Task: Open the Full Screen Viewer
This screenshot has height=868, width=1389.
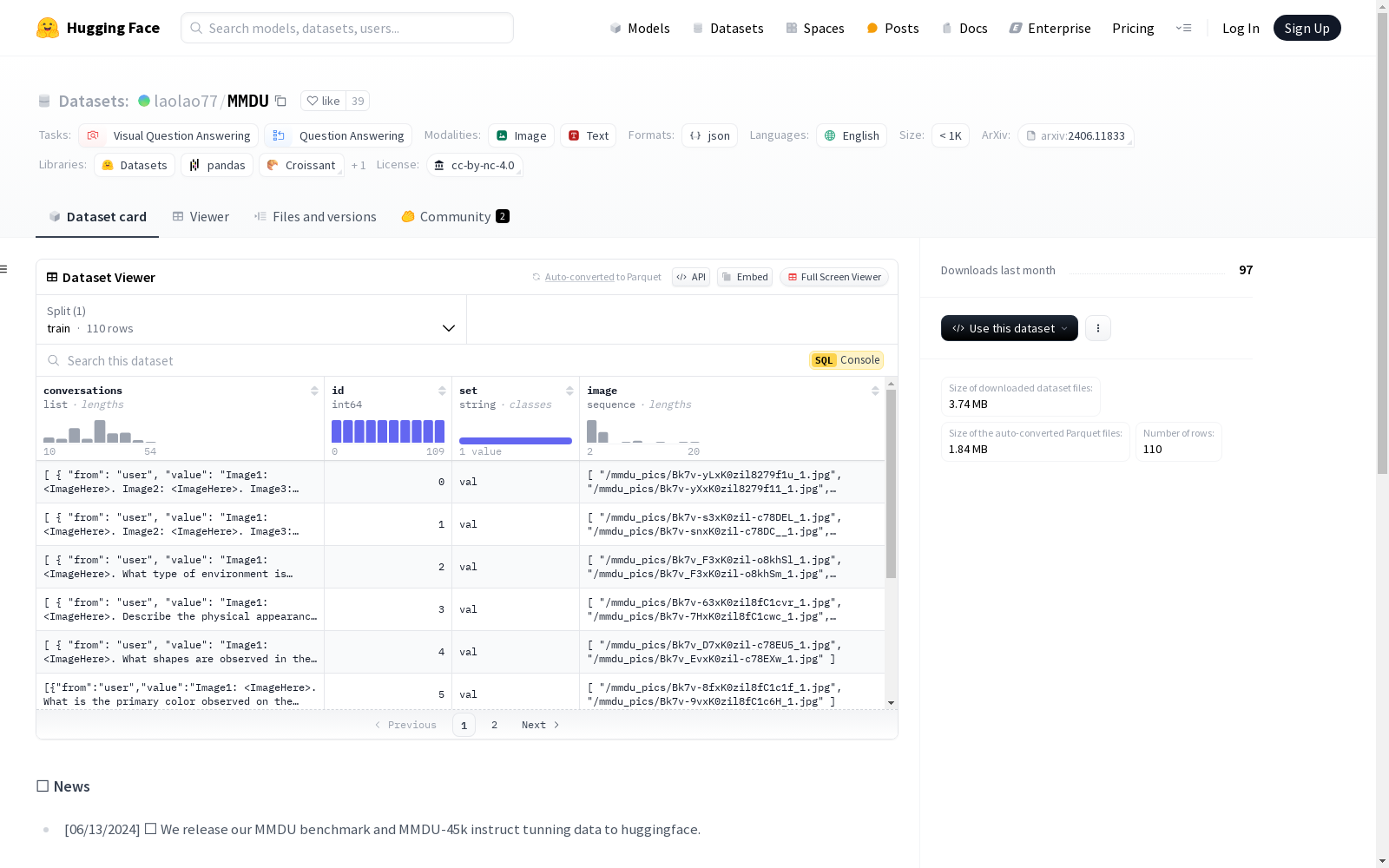Action: [834, 277]
